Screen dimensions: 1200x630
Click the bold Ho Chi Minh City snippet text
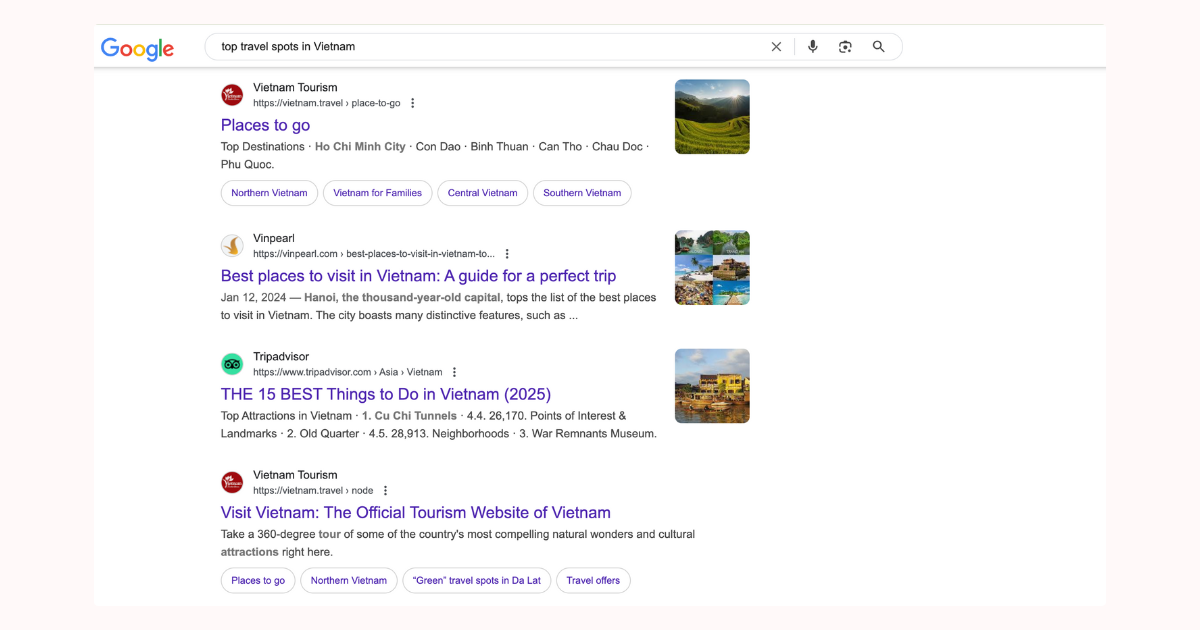360,147
